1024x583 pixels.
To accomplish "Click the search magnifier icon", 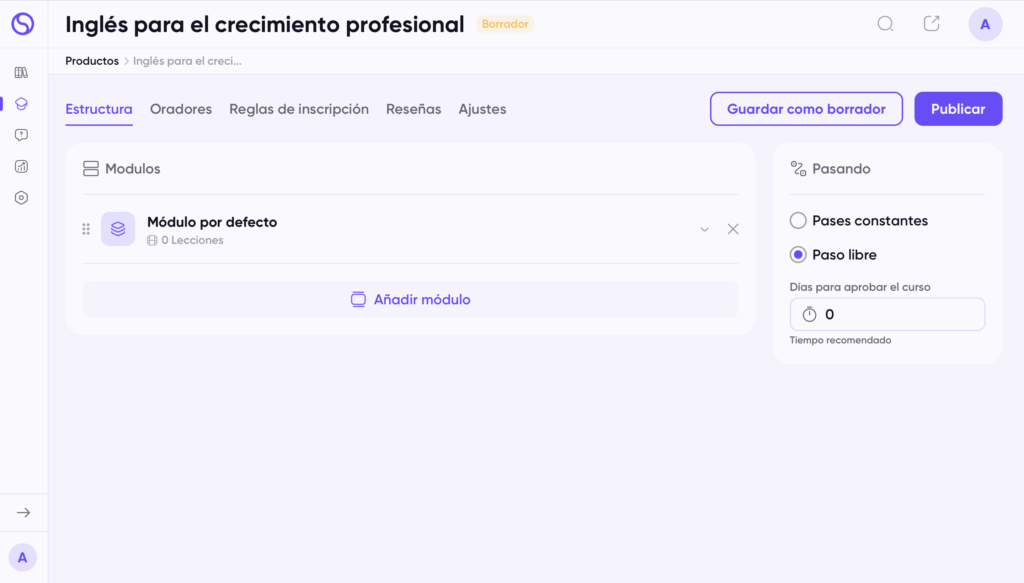I will [x=885, y=24].
